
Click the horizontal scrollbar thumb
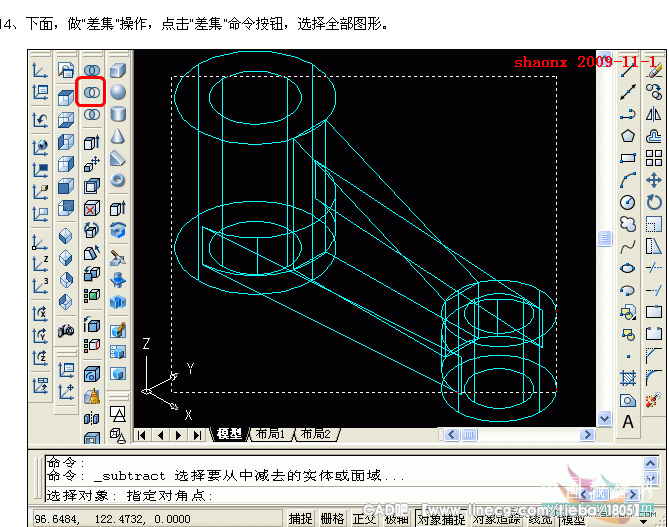pyautogui.click(x=469, y=434)
